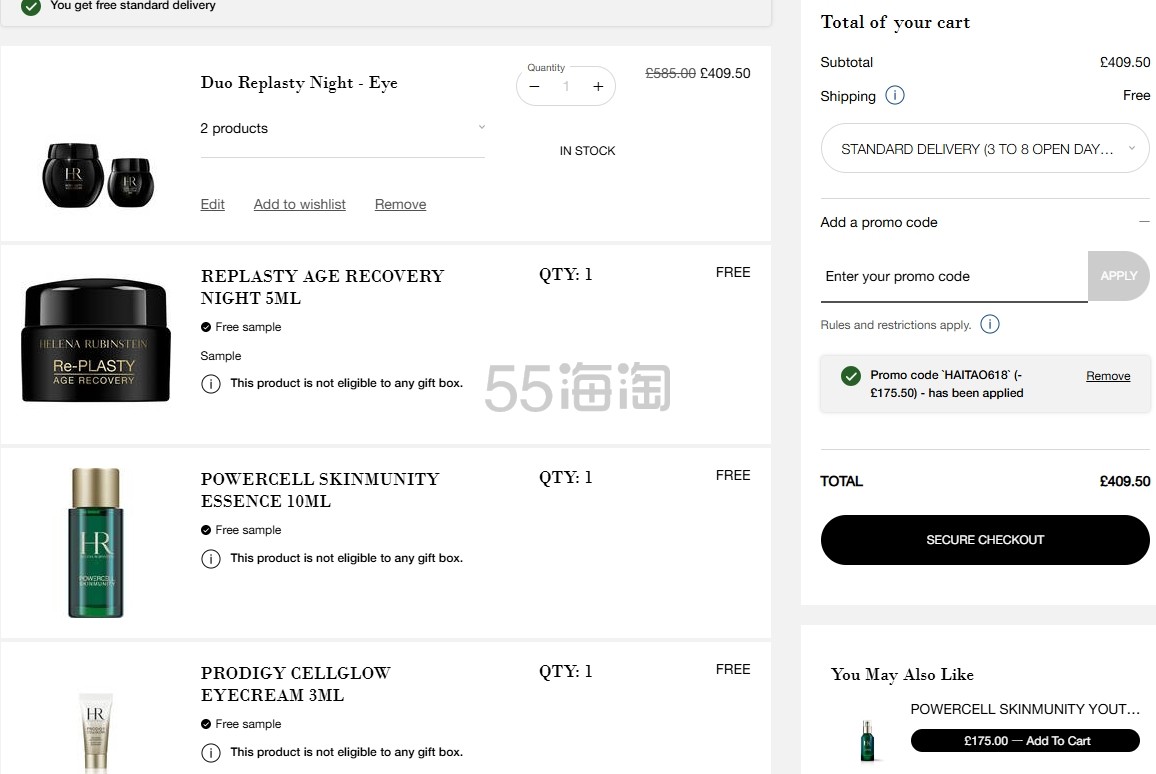Click the Replasty Age Recovery Night 5ML title
The height and width of the screenshot is (774, 1156).
point(322,287)
